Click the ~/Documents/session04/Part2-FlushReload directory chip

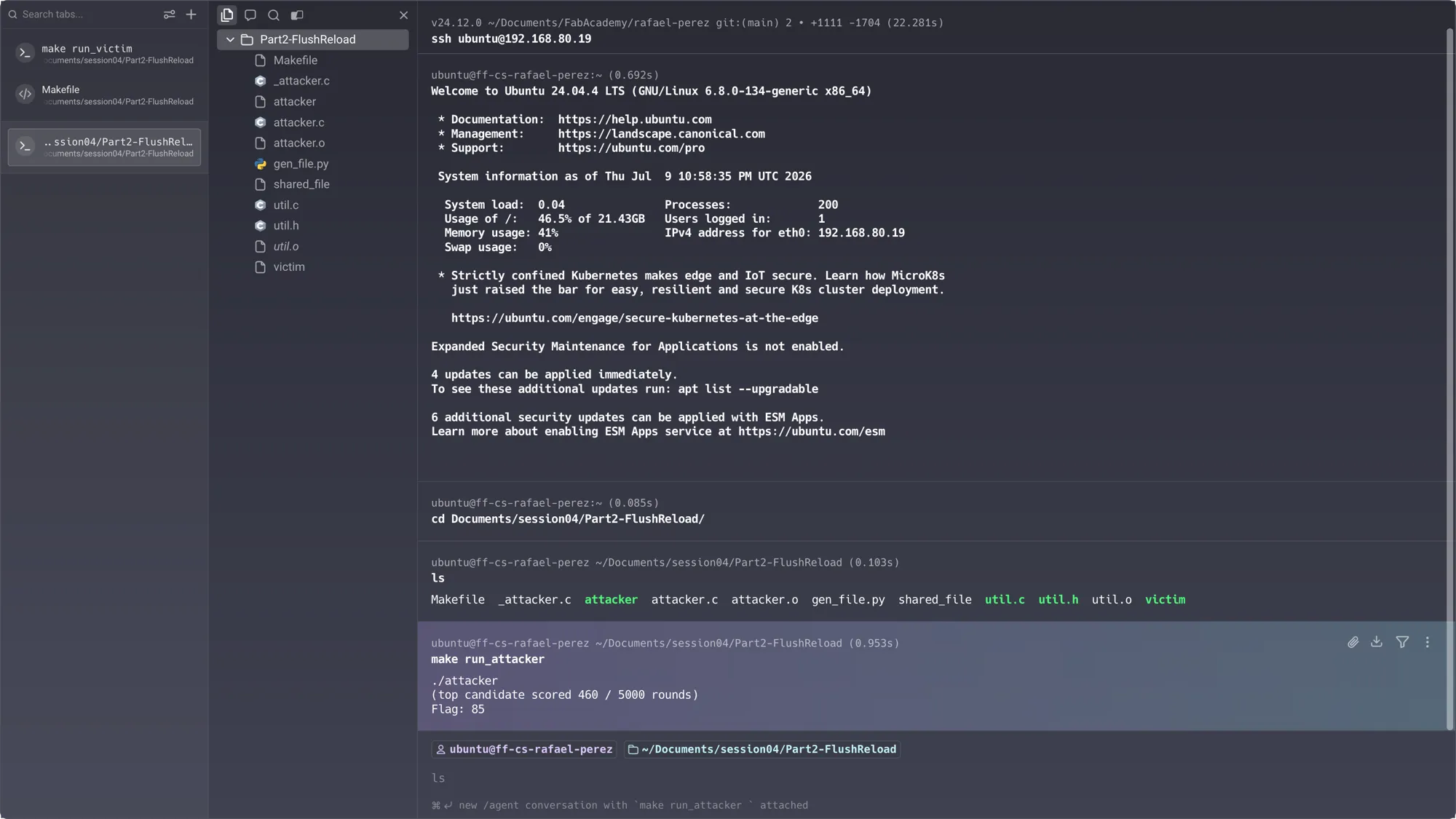[x=762, y=749]
